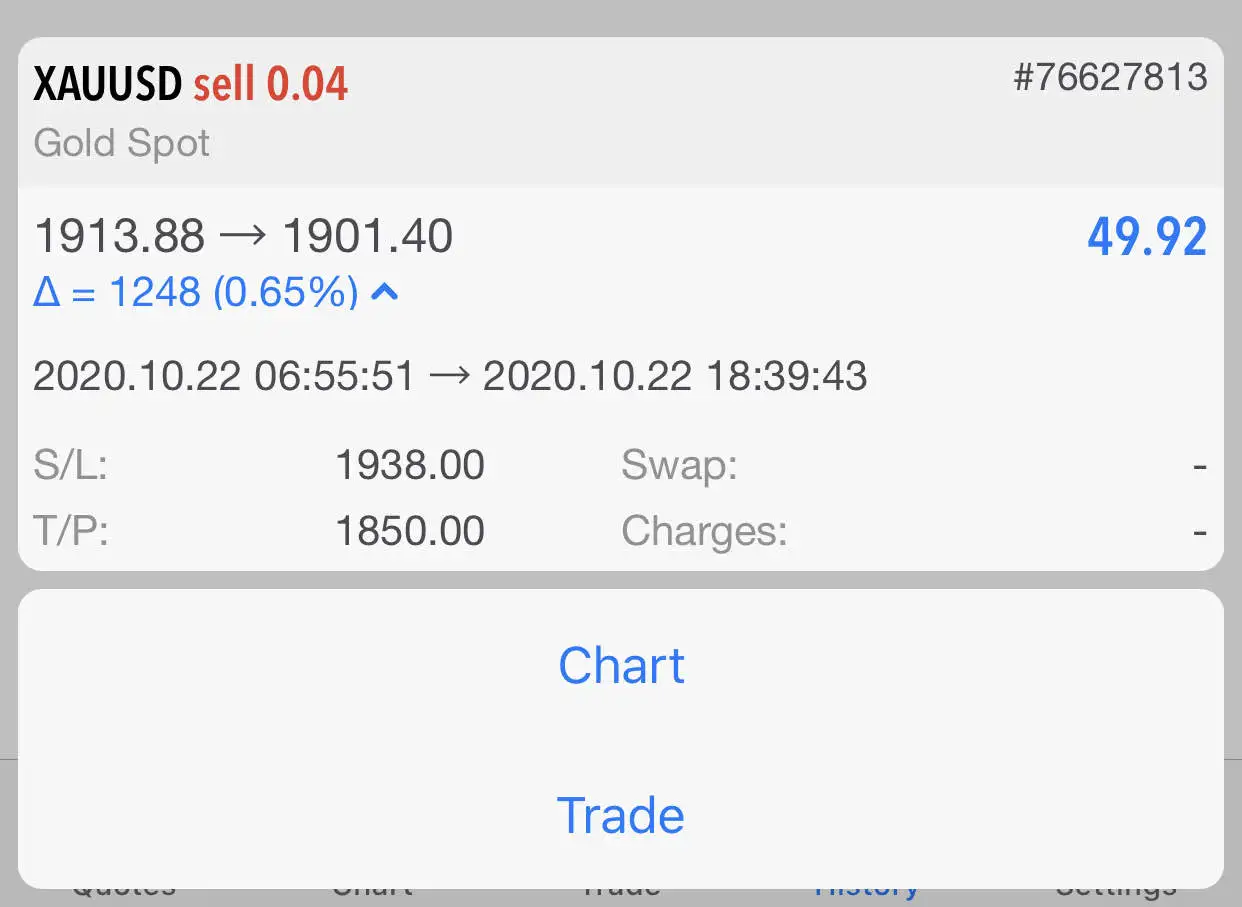Switch to the Quotes tab behind sheet

pos(124,891)
